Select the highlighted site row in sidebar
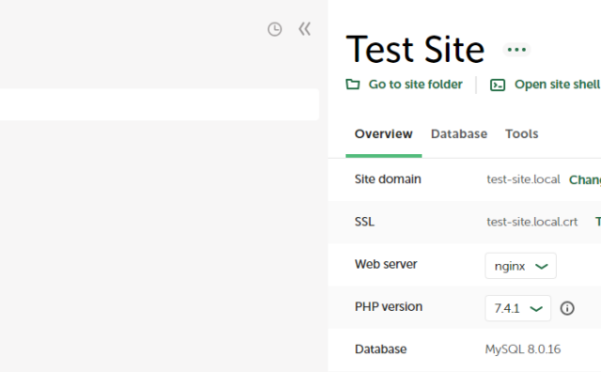Image resolution: width=601 pixels, height=372 pixels. 159,105
